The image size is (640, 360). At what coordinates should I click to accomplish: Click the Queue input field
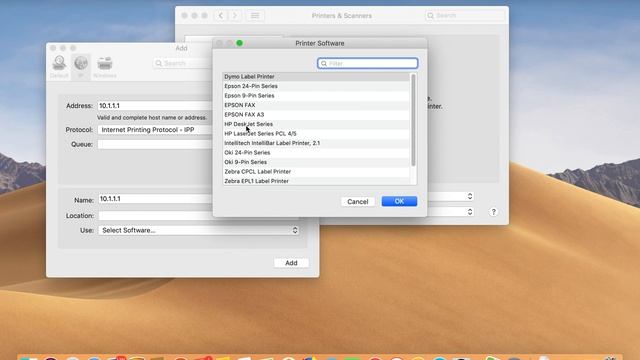tap(155, 144)
